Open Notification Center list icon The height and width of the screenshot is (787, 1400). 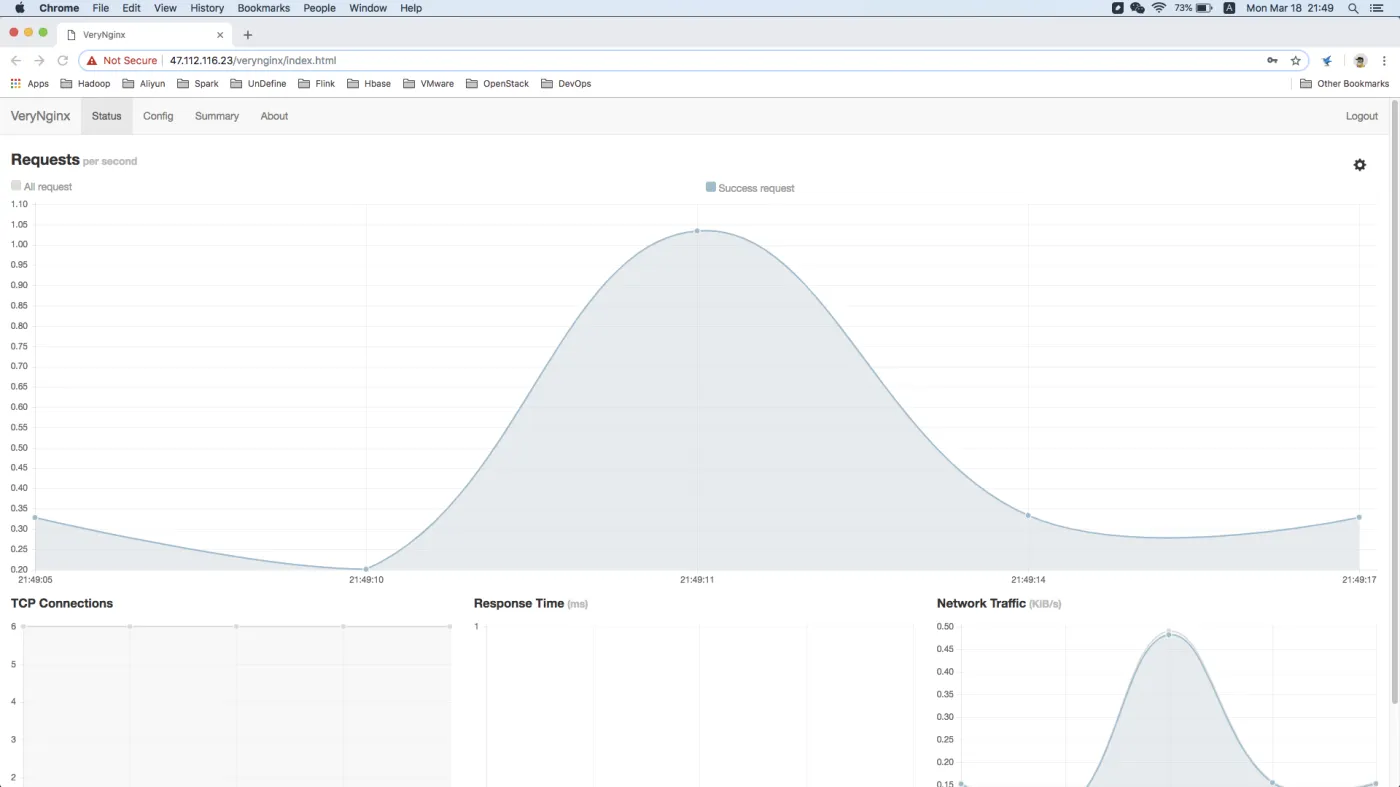[1377, 8]
